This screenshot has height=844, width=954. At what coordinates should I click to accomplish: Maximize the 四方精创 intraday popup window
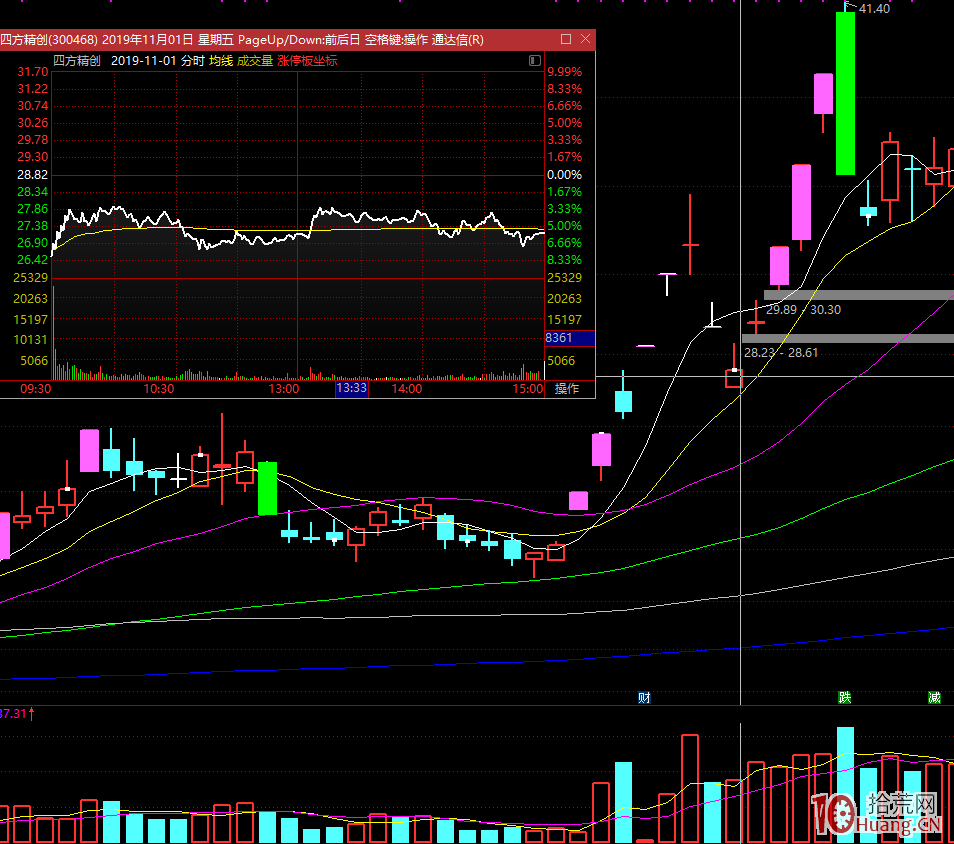tap(566, 39)
